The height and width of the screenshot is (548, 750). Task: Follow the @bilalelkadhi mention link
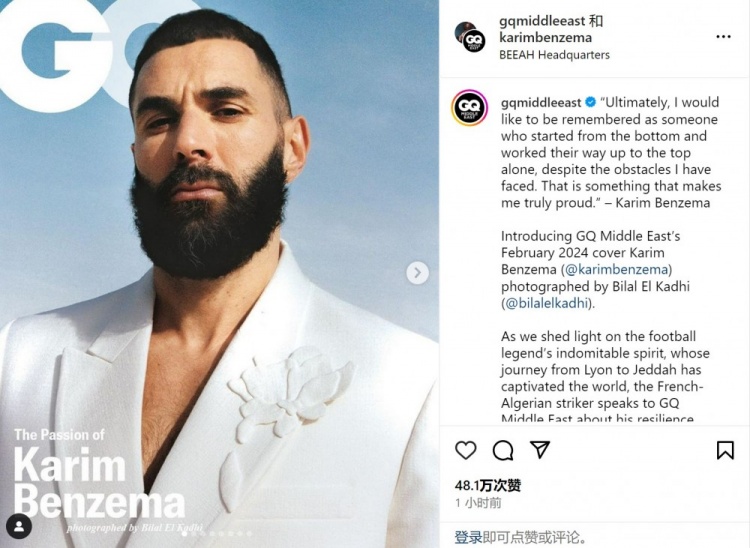click(x=546, y=303)
